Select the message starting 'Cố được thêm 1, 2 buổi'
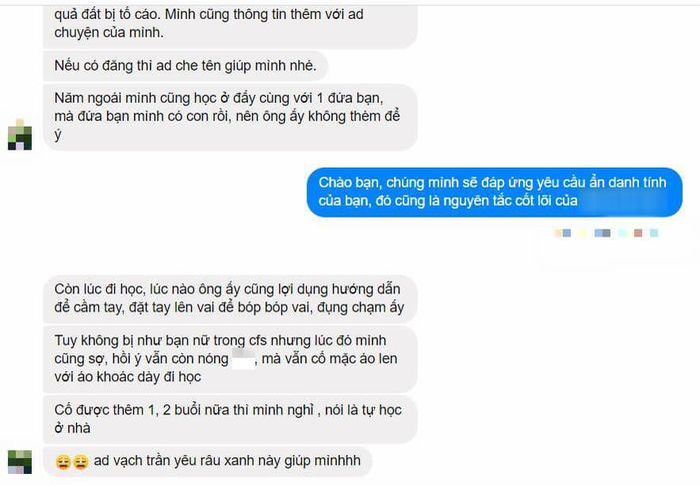The height and width of the screenshot is (485, 700). pos(230,419)
